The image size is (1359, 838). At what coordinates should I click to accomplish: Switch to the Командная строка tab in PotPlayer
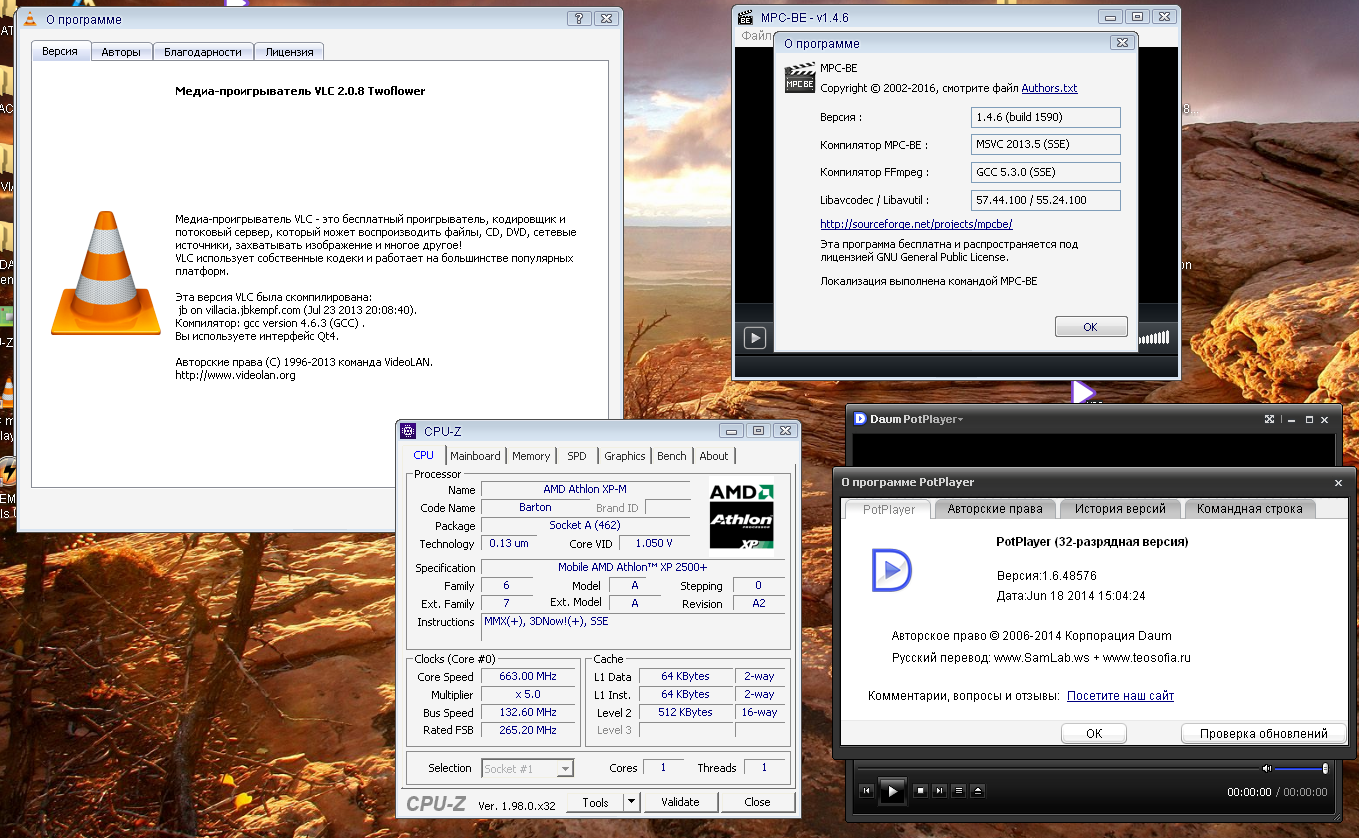pos(1250,509)
